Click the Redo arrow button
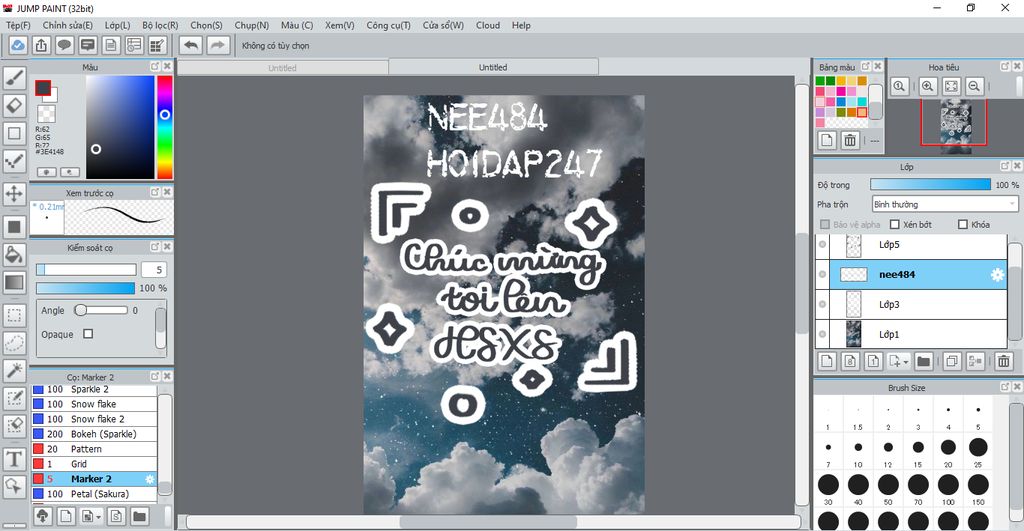This screenshot has width=1024, height=531. click(x=218, y=45)
